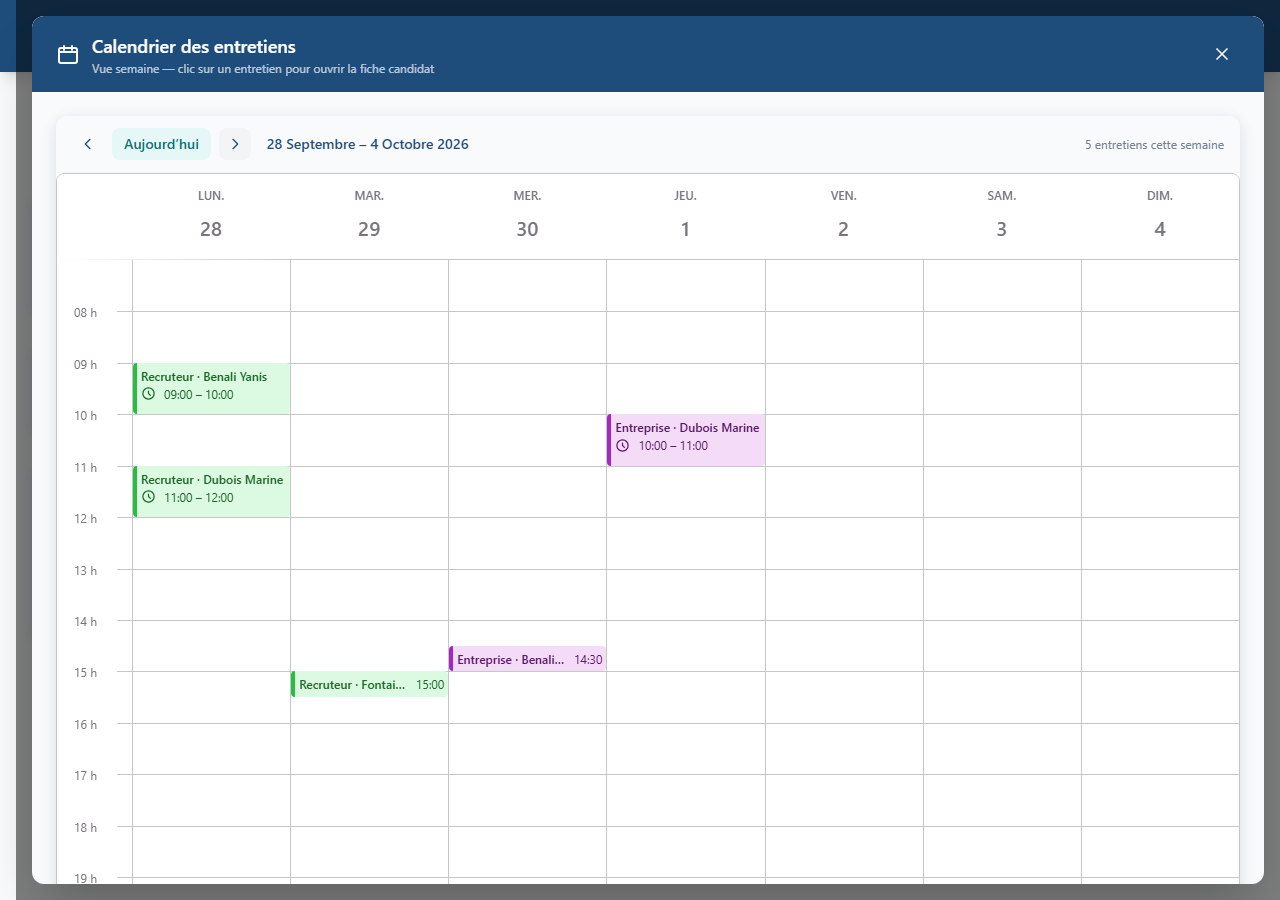Viewport: 1280px width, 900px height.
Task: Close the Calendrier des entretiens dialog
Action: (x=1221, y=54)
